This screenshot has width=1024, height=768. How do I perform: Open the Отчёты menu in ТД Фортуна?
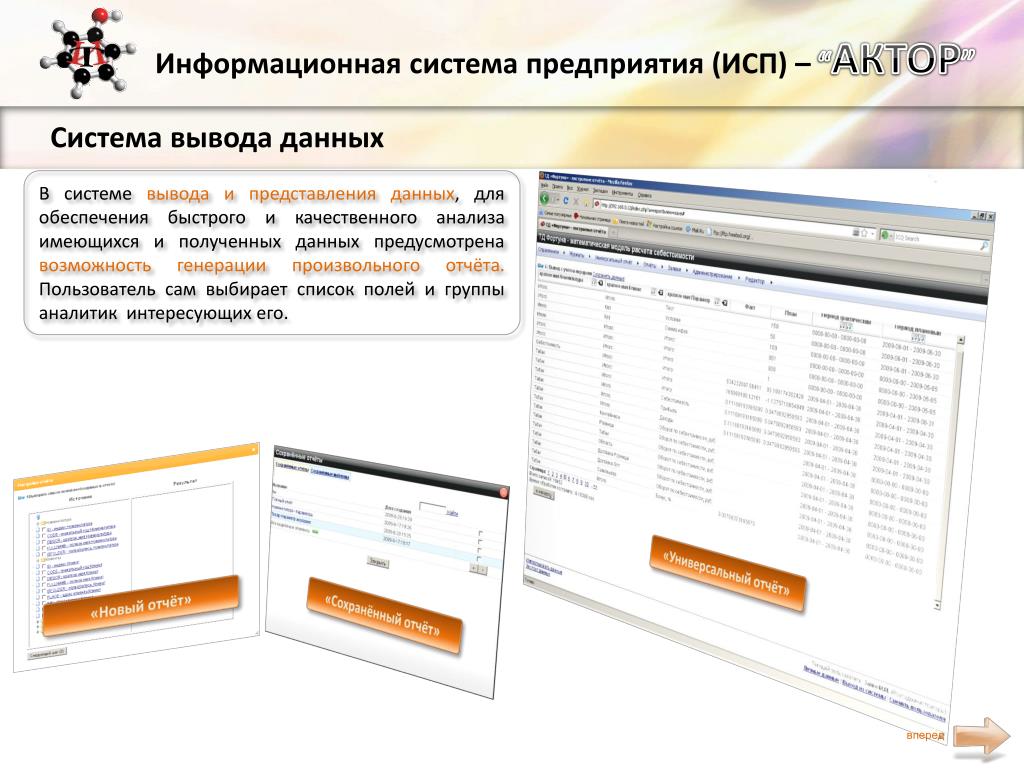650,265
